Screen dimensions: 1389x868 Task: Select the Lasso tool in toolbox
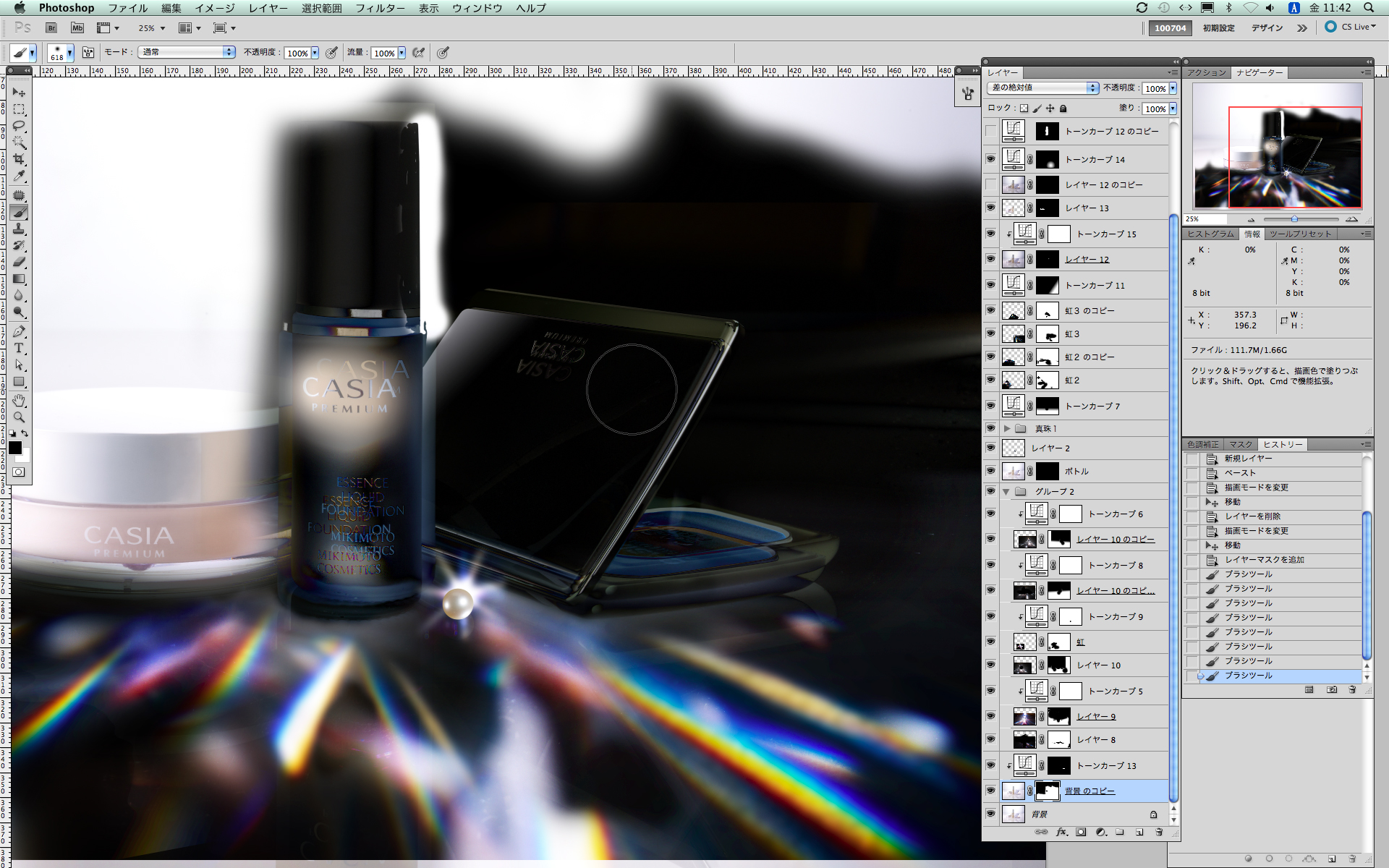point(19,126)
